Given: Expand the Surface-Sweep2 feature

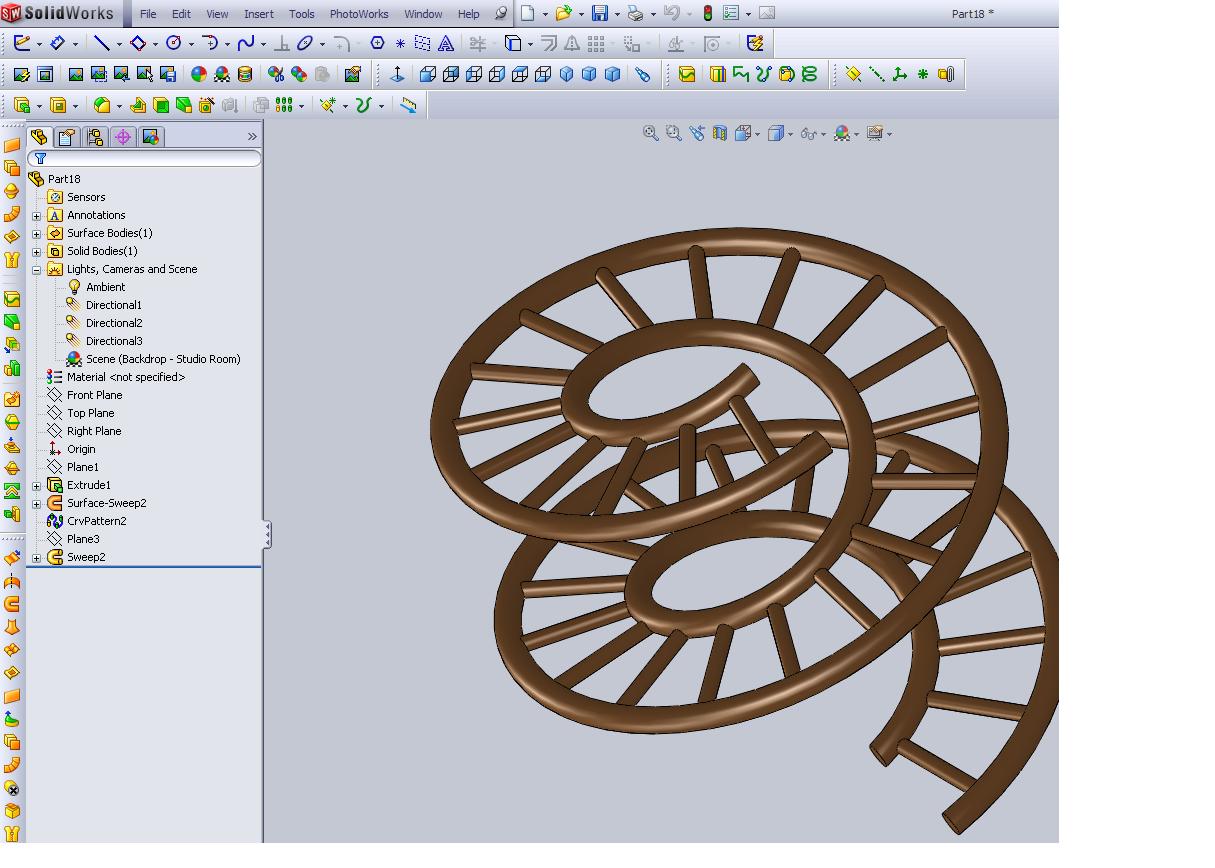Looking at the screenshot, I should [37, 503].
